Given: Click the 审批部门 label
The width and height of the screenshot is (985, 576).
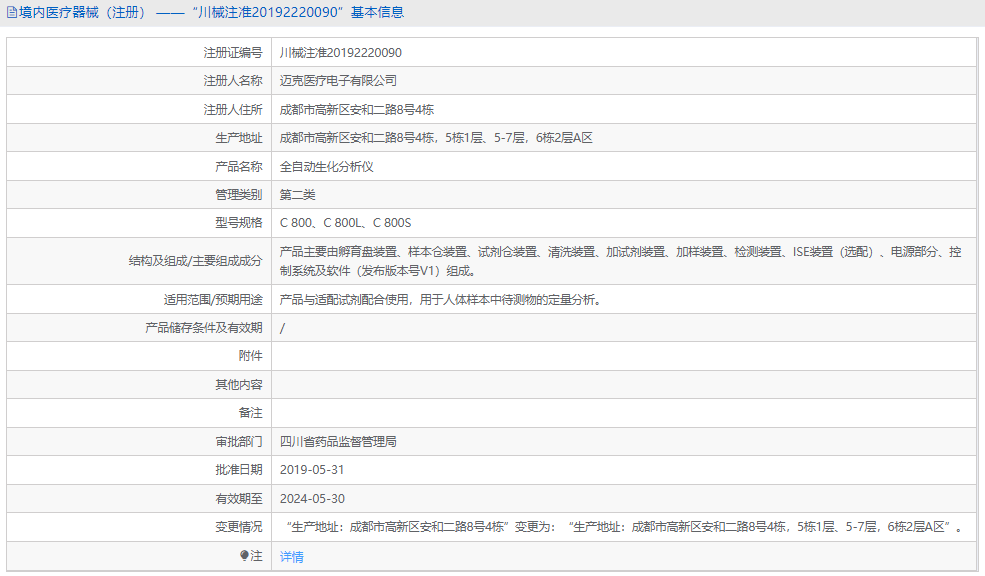Looking at the screenshot, I should click(x=239, y=442).
